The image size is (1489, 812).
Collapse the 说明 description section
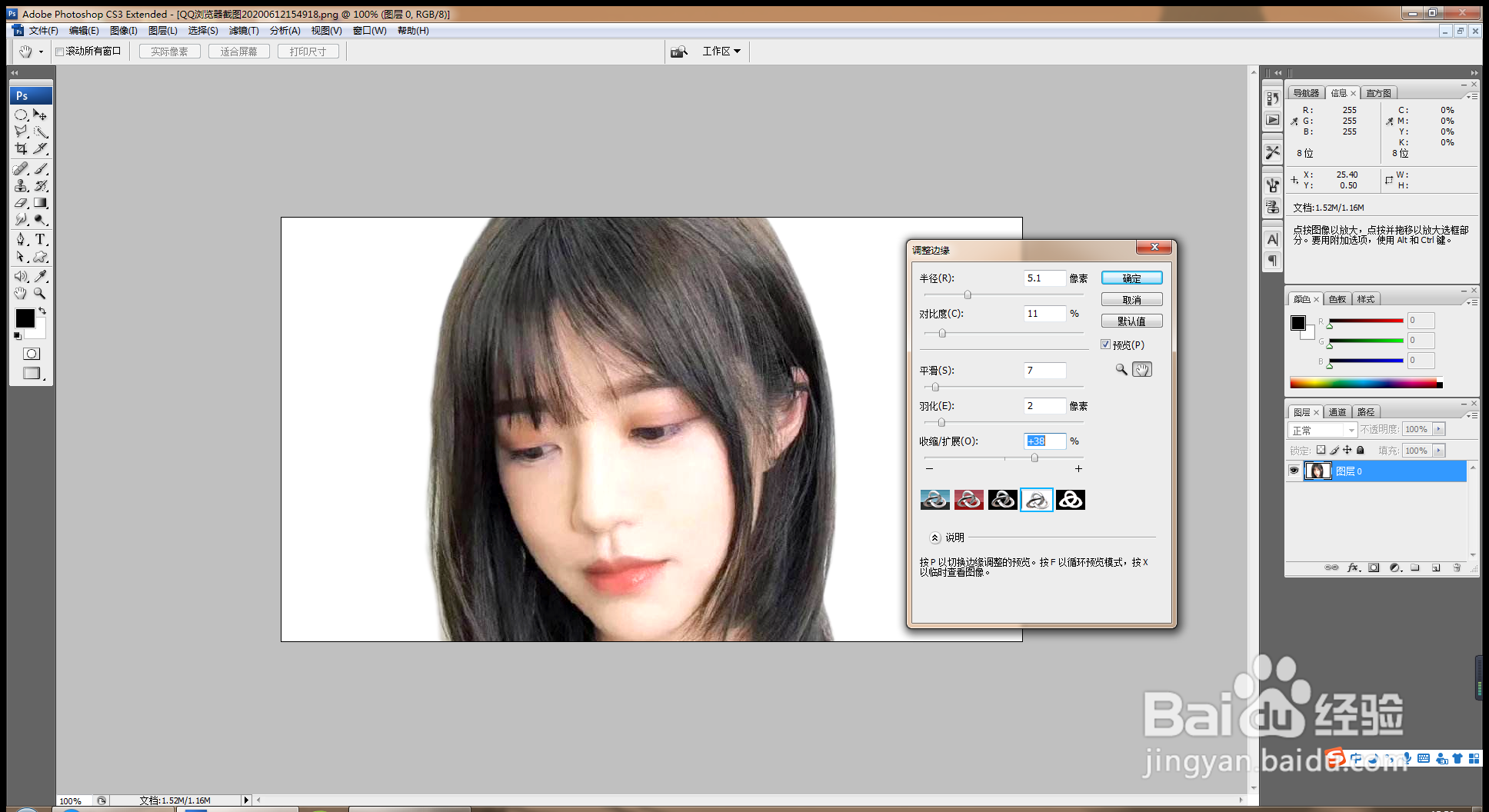point(935,537)
